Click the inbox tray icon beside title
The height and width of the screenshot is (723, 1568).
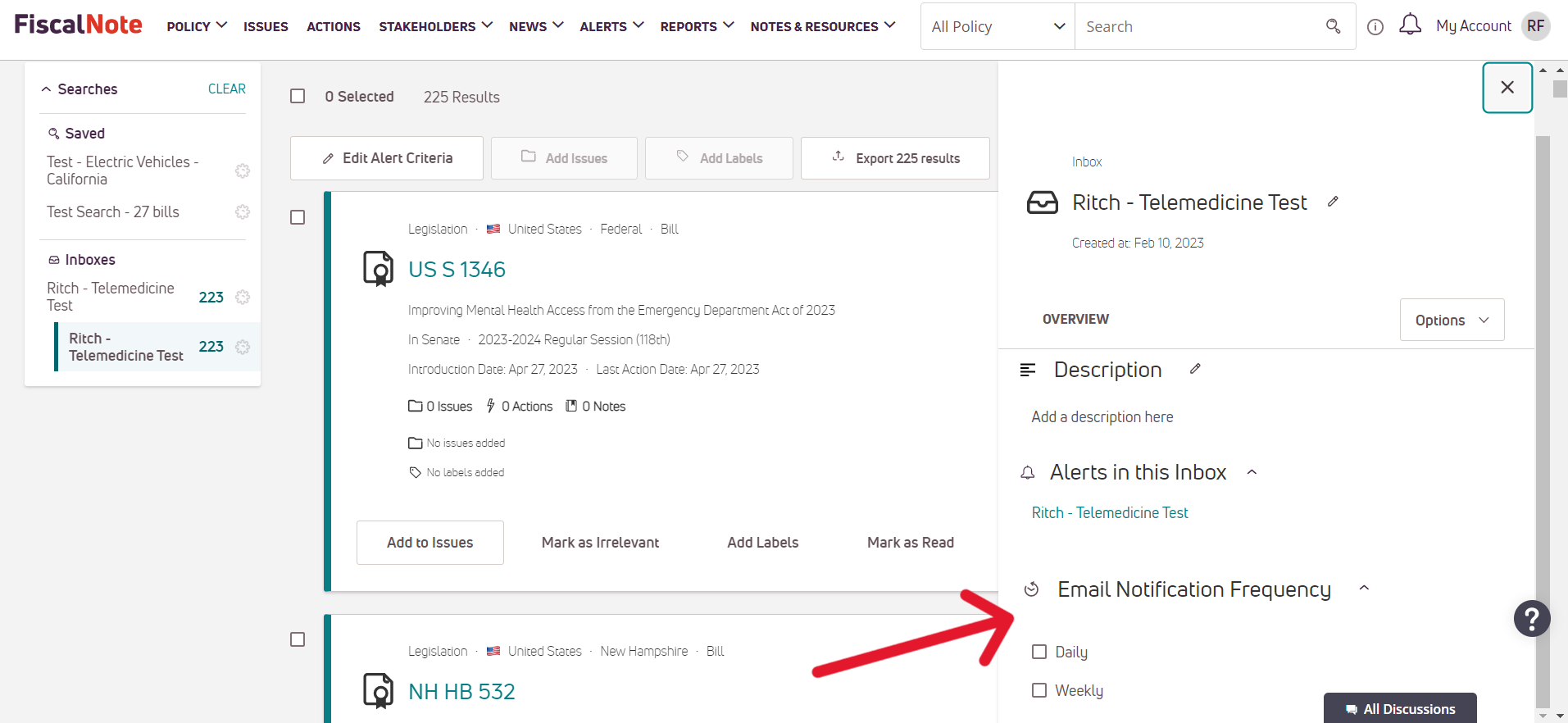(1043, 202)
